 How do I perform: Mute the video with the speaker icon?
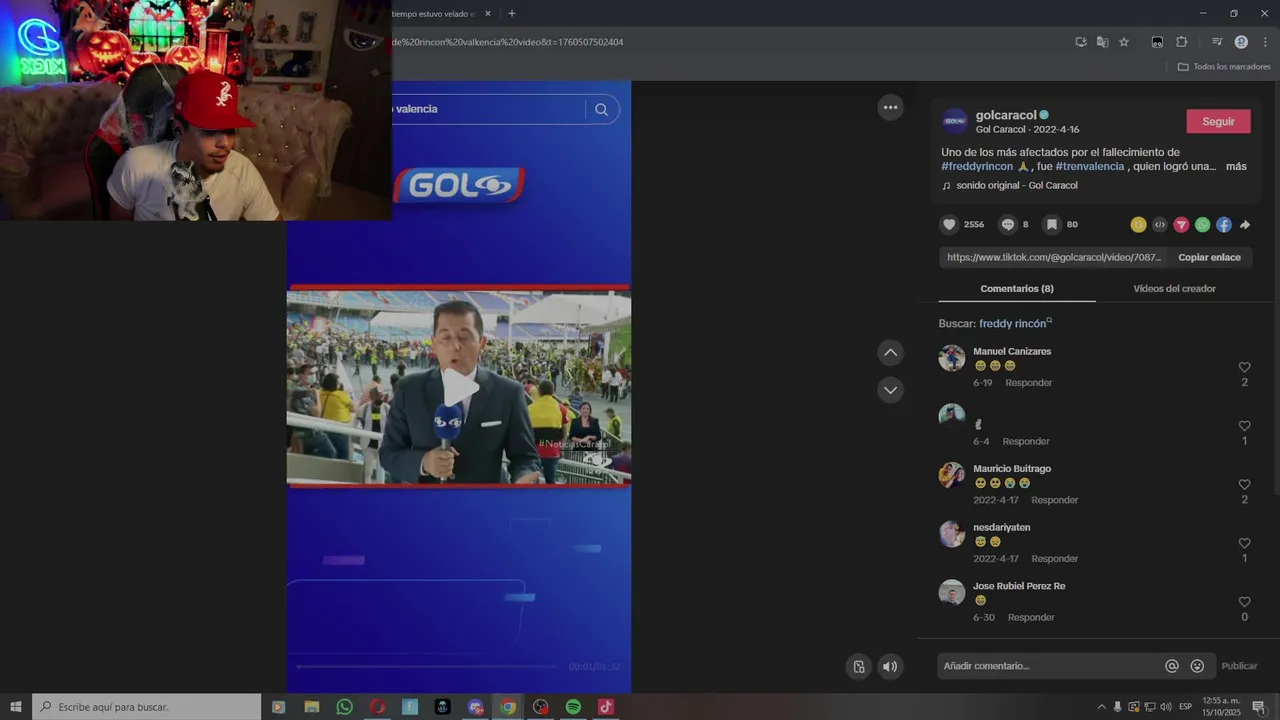pyautogui.click(x=890, y=667)
